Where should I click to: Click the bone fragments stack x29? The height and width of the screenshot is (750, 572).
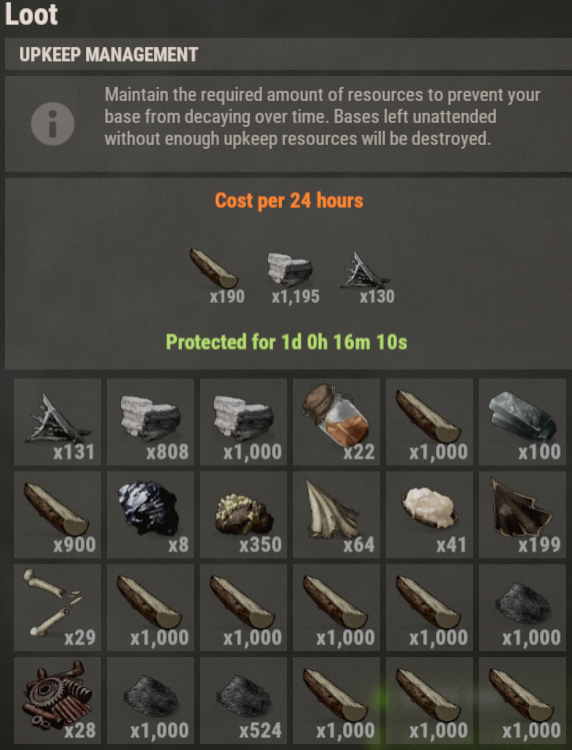coord(57,607)
